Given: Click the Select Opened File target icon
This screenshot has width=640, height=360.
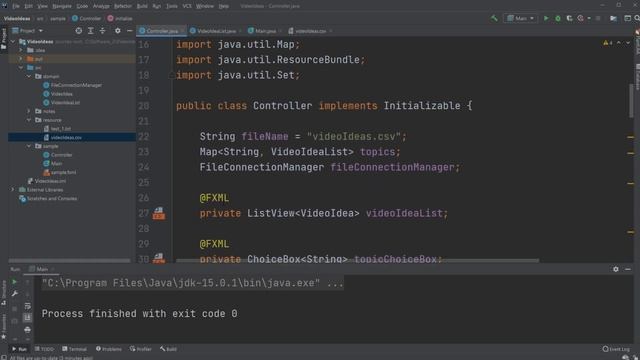Looking at the screenshot, I should point(78,31).
